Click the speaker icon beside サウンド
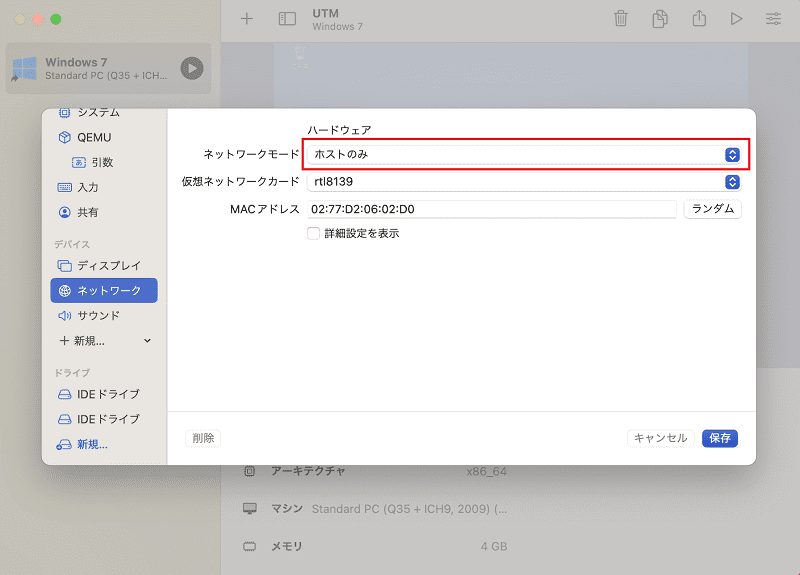This screenshot has height=575, width=800. pyautogui.click(x=65, y=315)
